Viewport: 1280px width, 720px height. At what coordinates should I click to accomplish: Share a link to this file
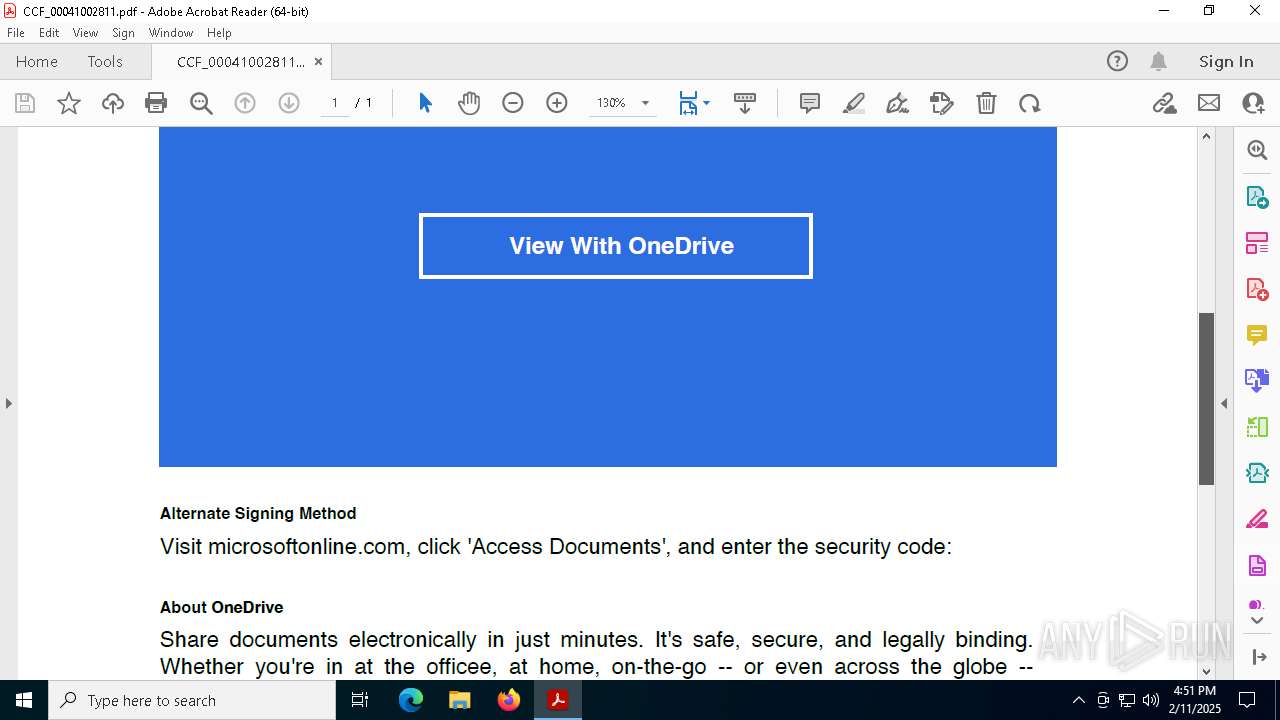coord(1164,103)
